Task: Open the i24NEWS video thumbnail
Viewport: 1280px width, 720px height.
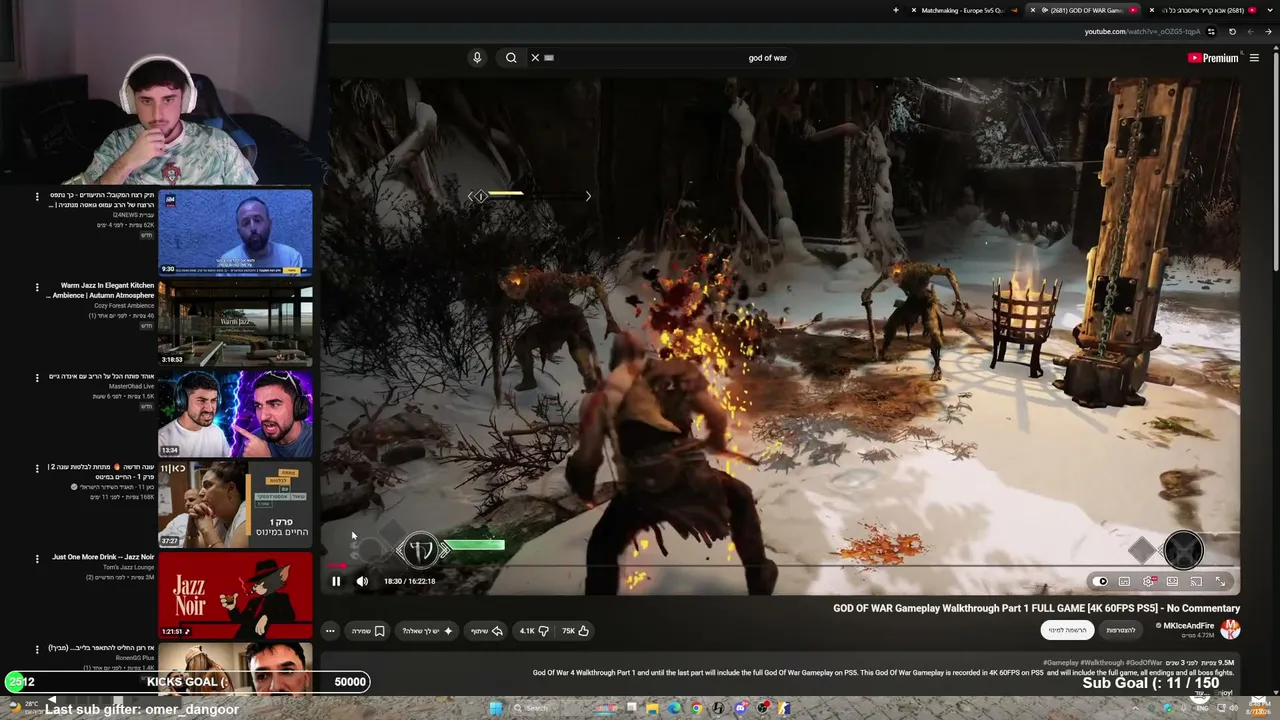Action: tap(235, 232)
